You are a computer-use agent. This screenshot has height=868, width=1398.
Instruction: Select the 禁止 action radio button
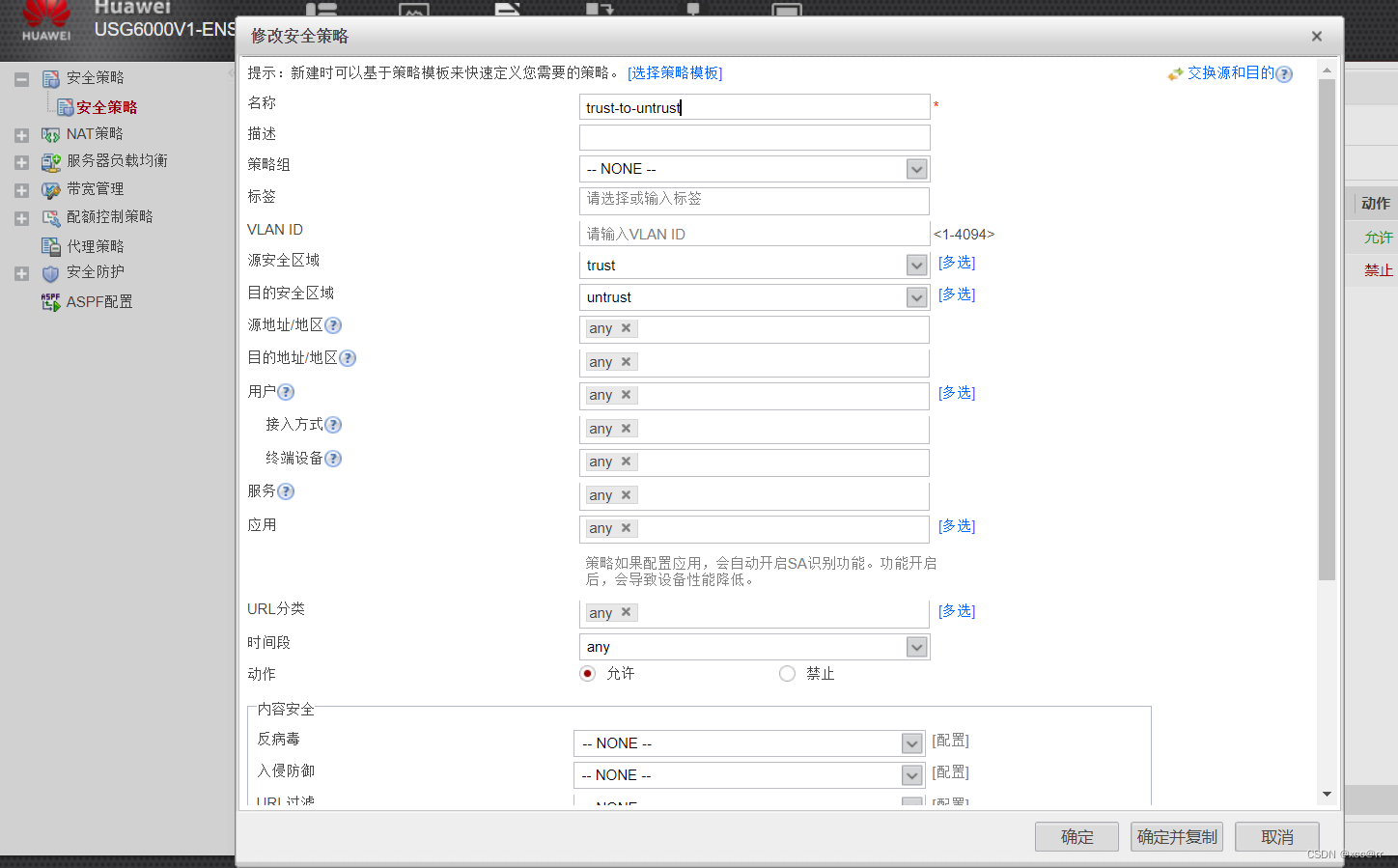point(787,674)
